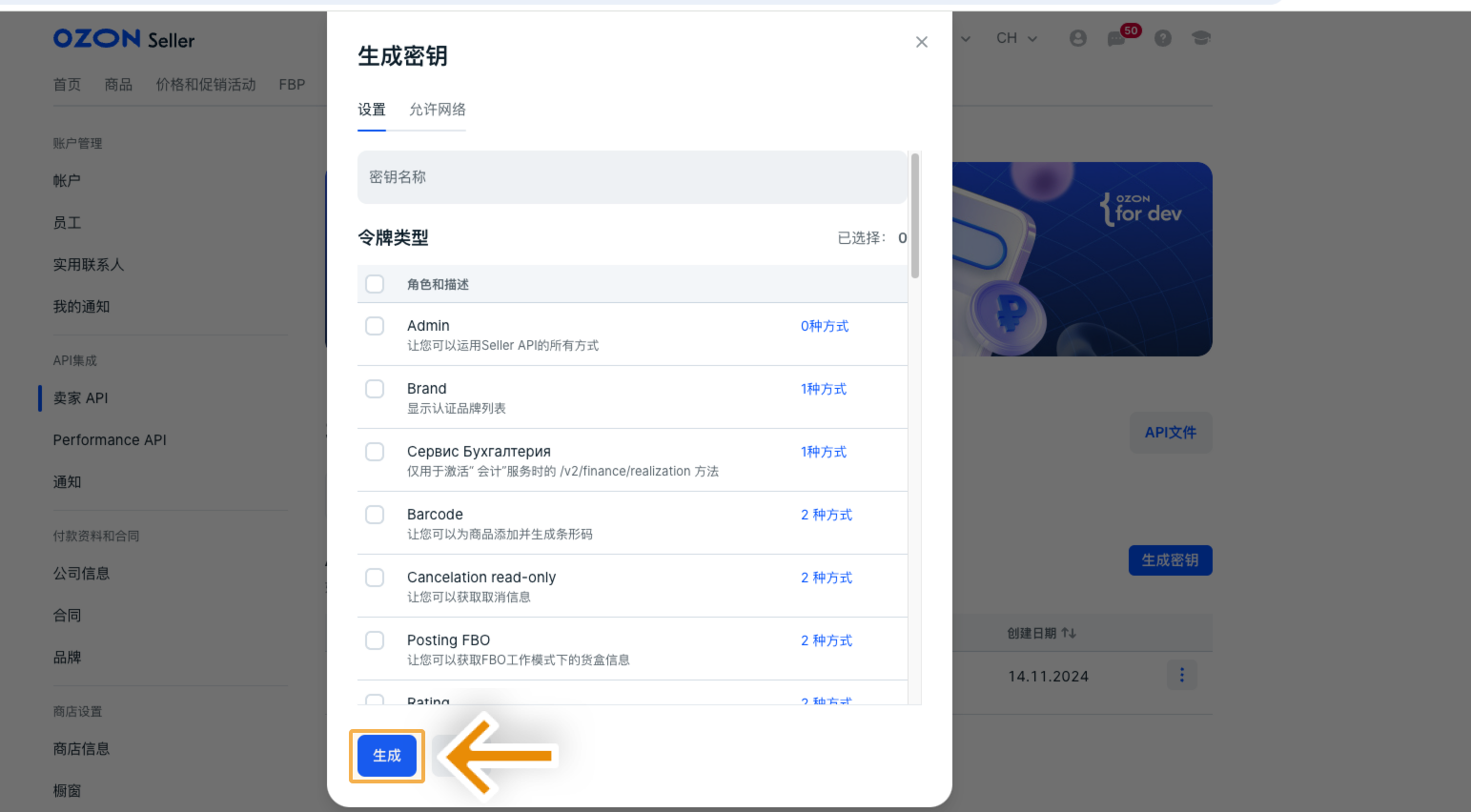This screenshot has height=812, width=1471.
Task: Open 商品 in top navigation
Action: click(x=118, y=85)
